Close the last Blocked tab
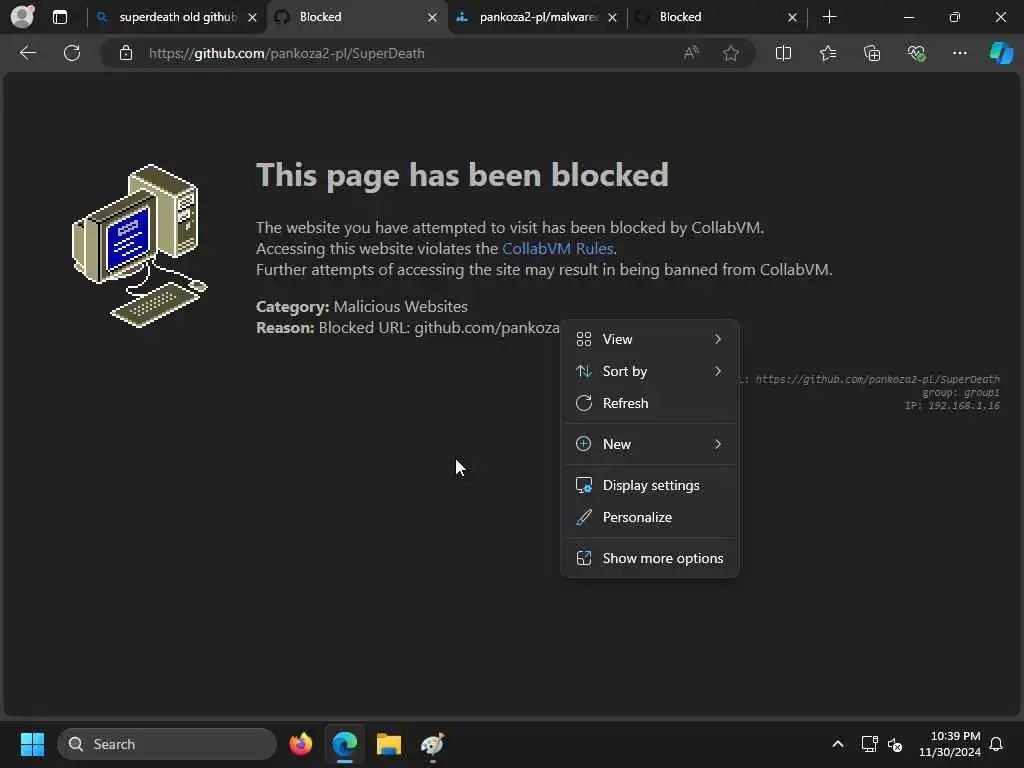 [x=792, y=18]
